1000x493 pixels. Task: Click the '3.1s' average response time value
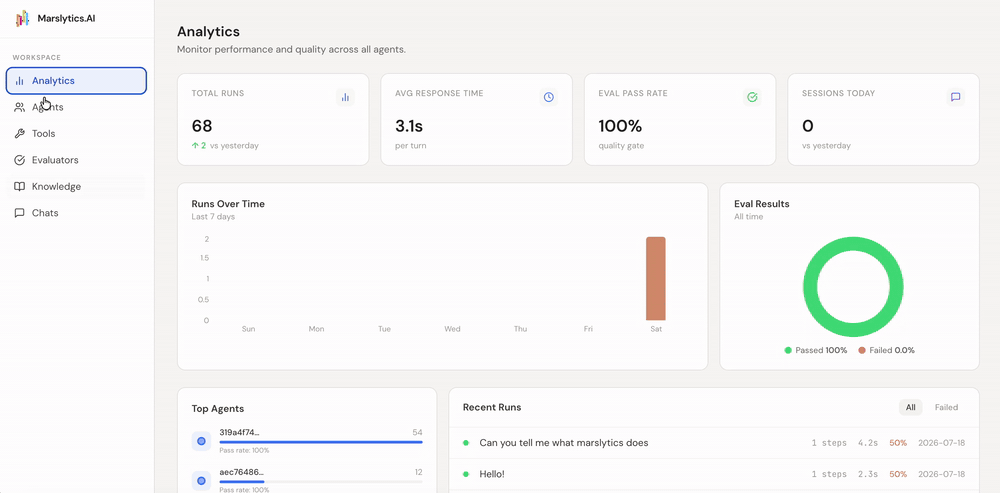(x=409, y=126)
